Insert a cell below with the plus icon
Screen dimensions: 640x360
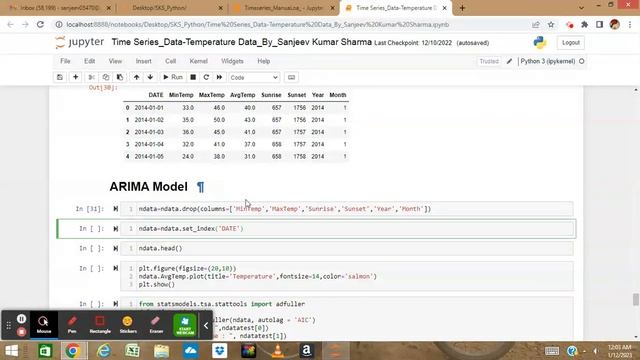coord(76,77)
